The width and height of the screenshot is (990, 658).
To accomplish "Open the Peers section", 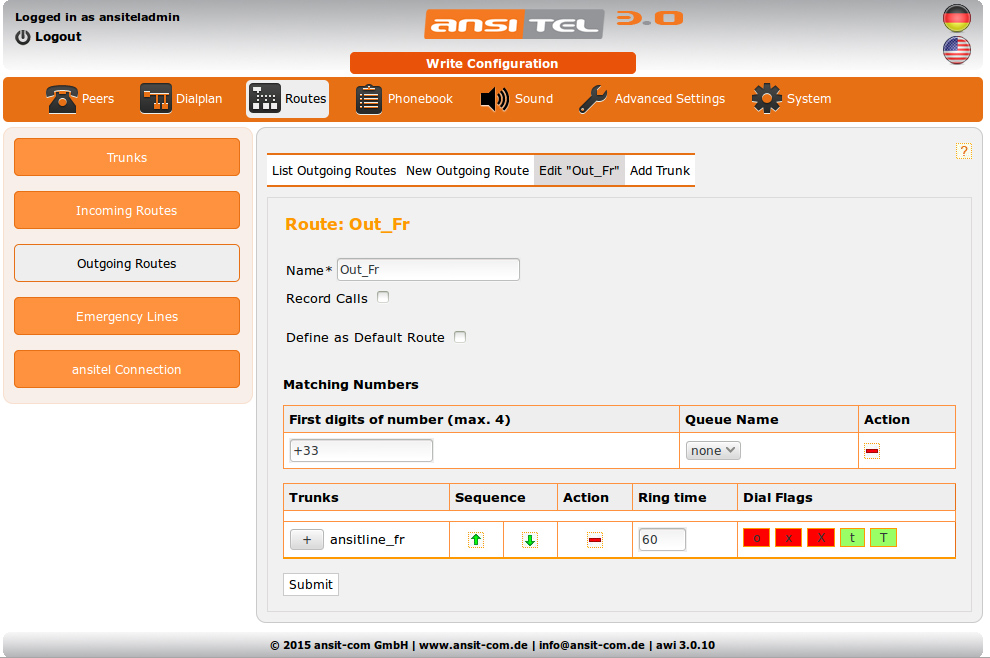I will coord(81,99).
